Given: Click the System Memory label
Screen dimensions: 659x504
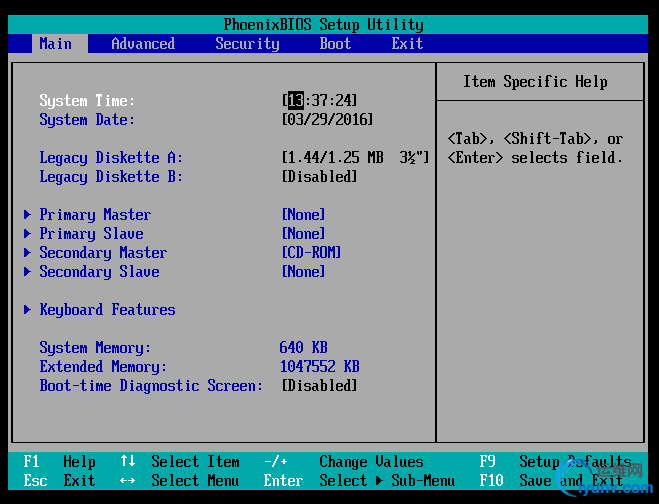Looking at the screenshot, I should click(x=95, y=348).
